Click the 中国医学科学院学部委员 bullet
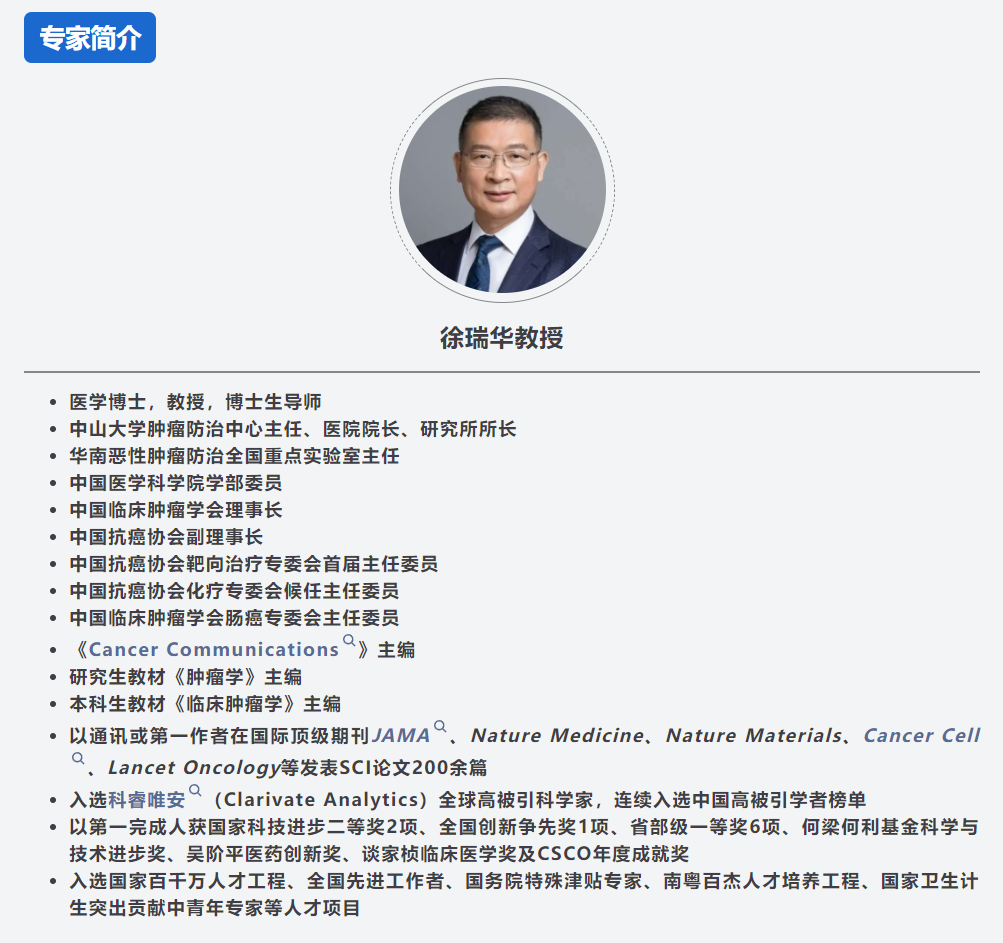 [x=175, y=483]
